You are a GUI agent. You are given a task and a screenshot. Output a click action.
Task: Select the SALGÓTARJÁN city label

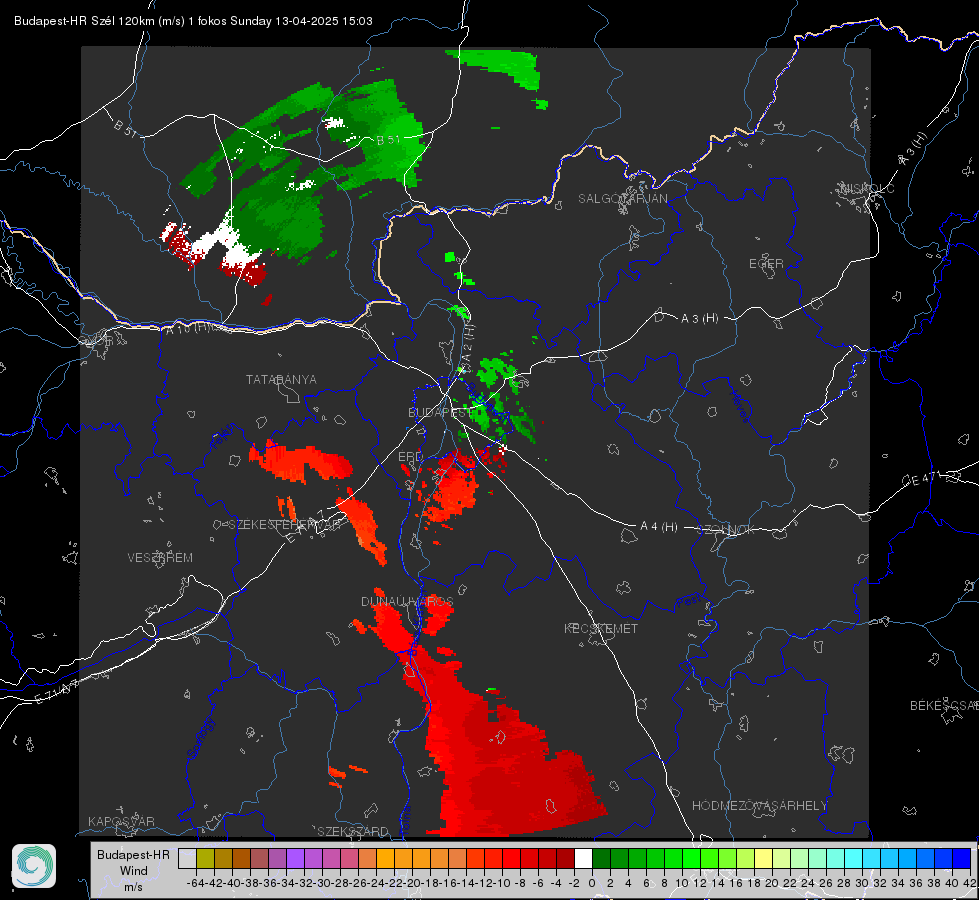(622, 199)
